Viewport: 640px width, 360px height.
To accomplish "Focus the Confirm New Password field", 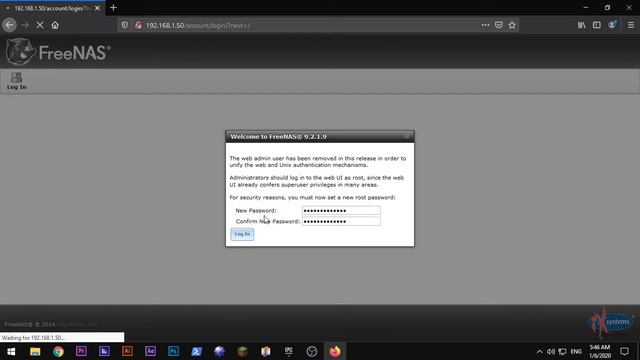I will pyautogui.click(x=341, y=221).
